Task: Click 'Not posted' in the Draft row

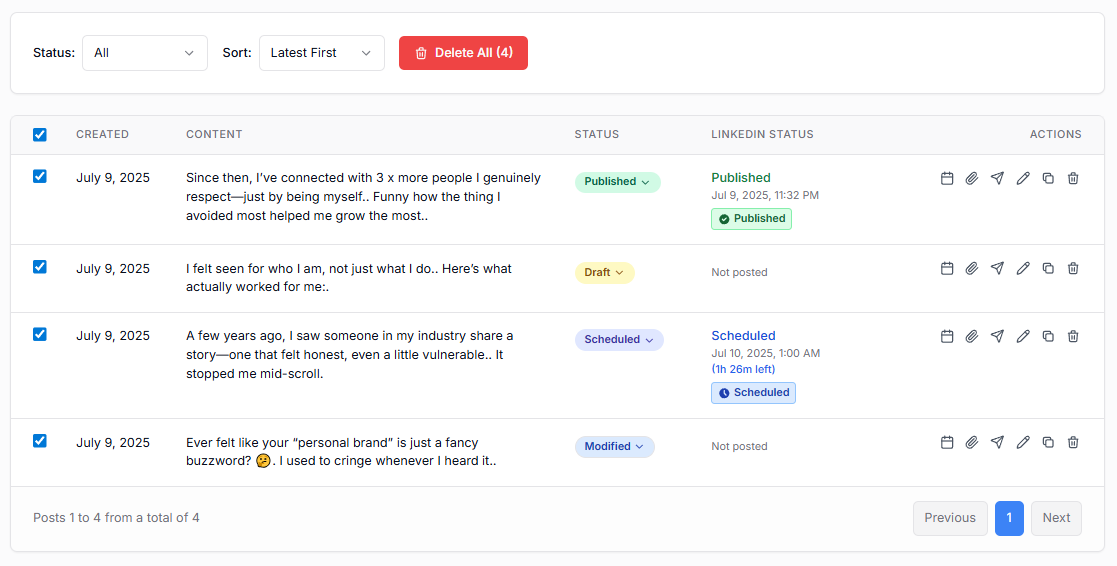Action: coord(739,272)
